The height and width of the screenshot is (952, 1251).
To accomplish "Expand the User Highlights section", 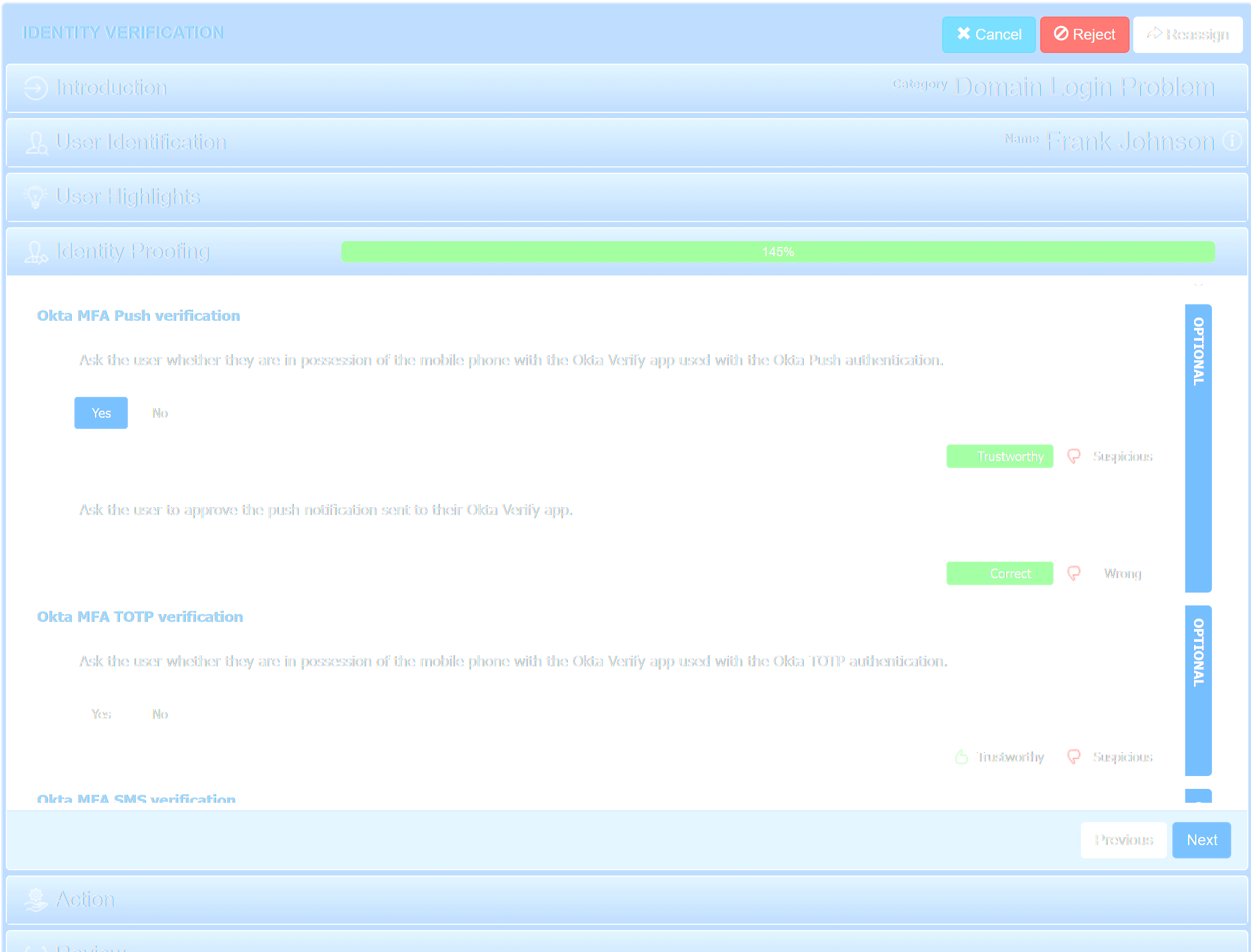I will (127, 197).
